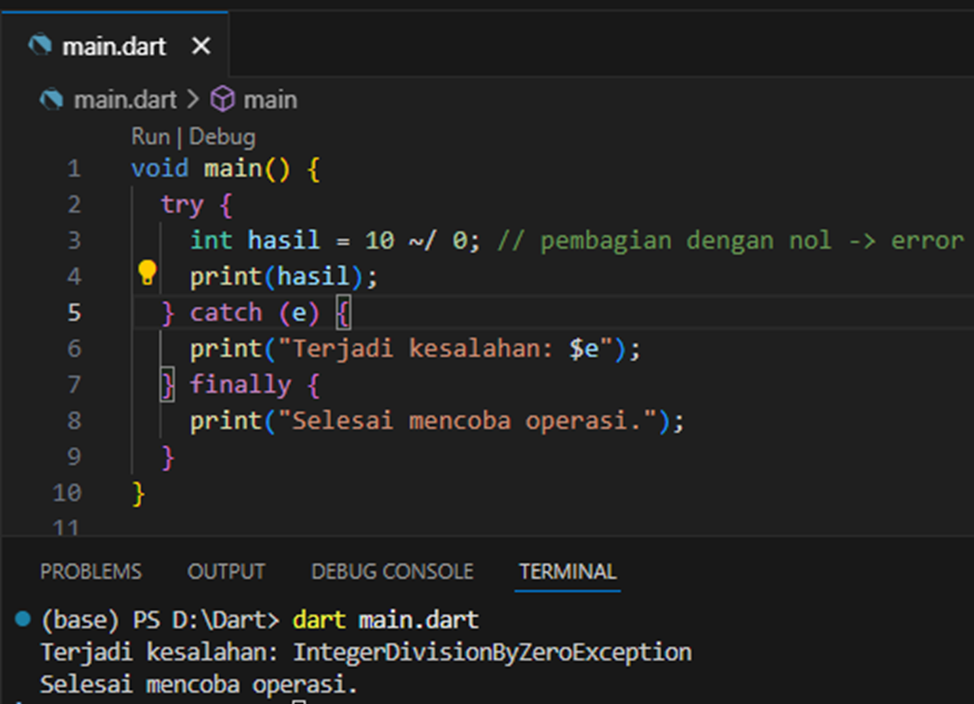
Task: Click the Dart file icon in the main.dart tab
Action: pyautogui.click(x=40, y=46)
